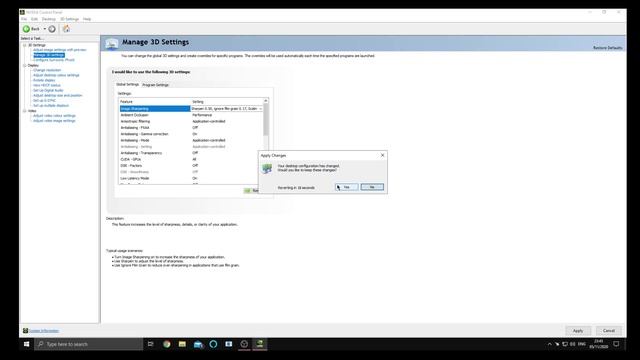Image resolution: width=640 pixels, height=360 pixels.
Task: Click the volume icon in tray
Action: click(573, 344)
